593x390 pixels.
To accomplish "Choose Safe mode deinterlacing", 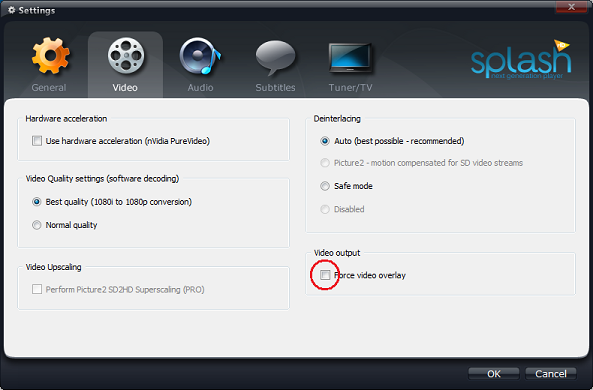I will pos(325,186).
